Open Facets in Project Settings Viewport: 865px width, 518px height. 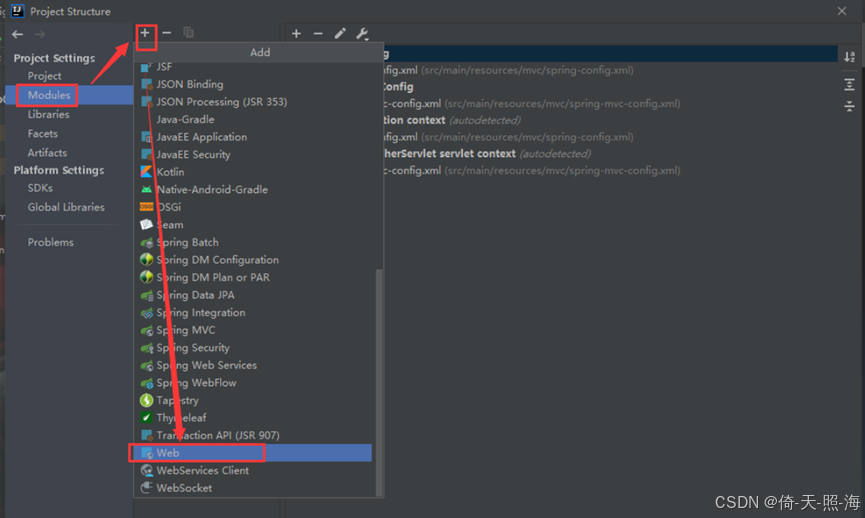pos(42,133)
